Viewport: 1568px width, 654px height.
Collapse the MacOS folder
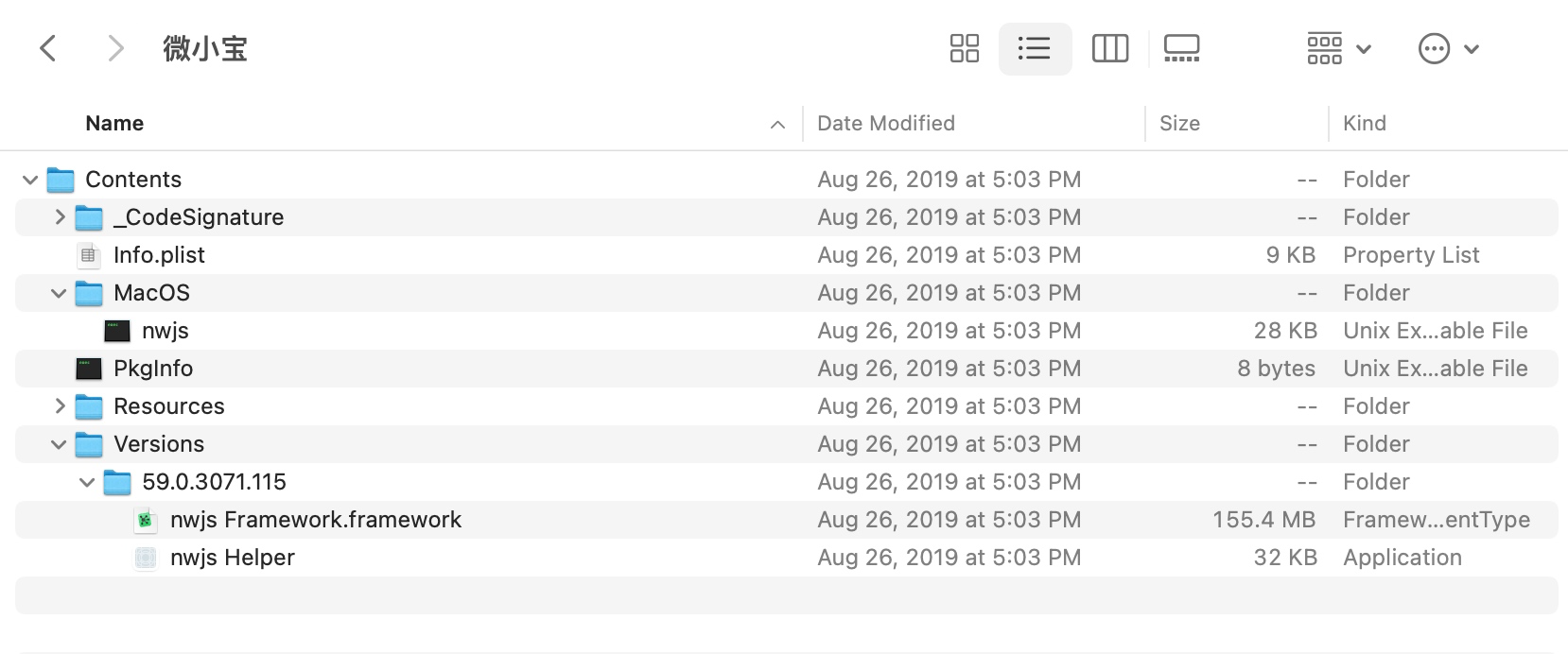(x=59, y=293)
